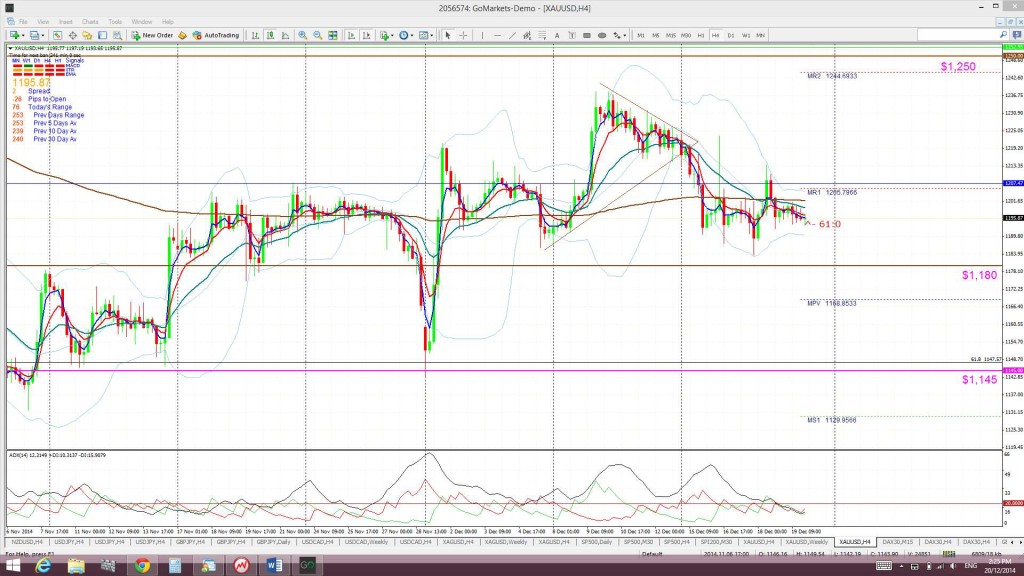Insert a text label tool
1024x576 pixels.
point(572,35)
